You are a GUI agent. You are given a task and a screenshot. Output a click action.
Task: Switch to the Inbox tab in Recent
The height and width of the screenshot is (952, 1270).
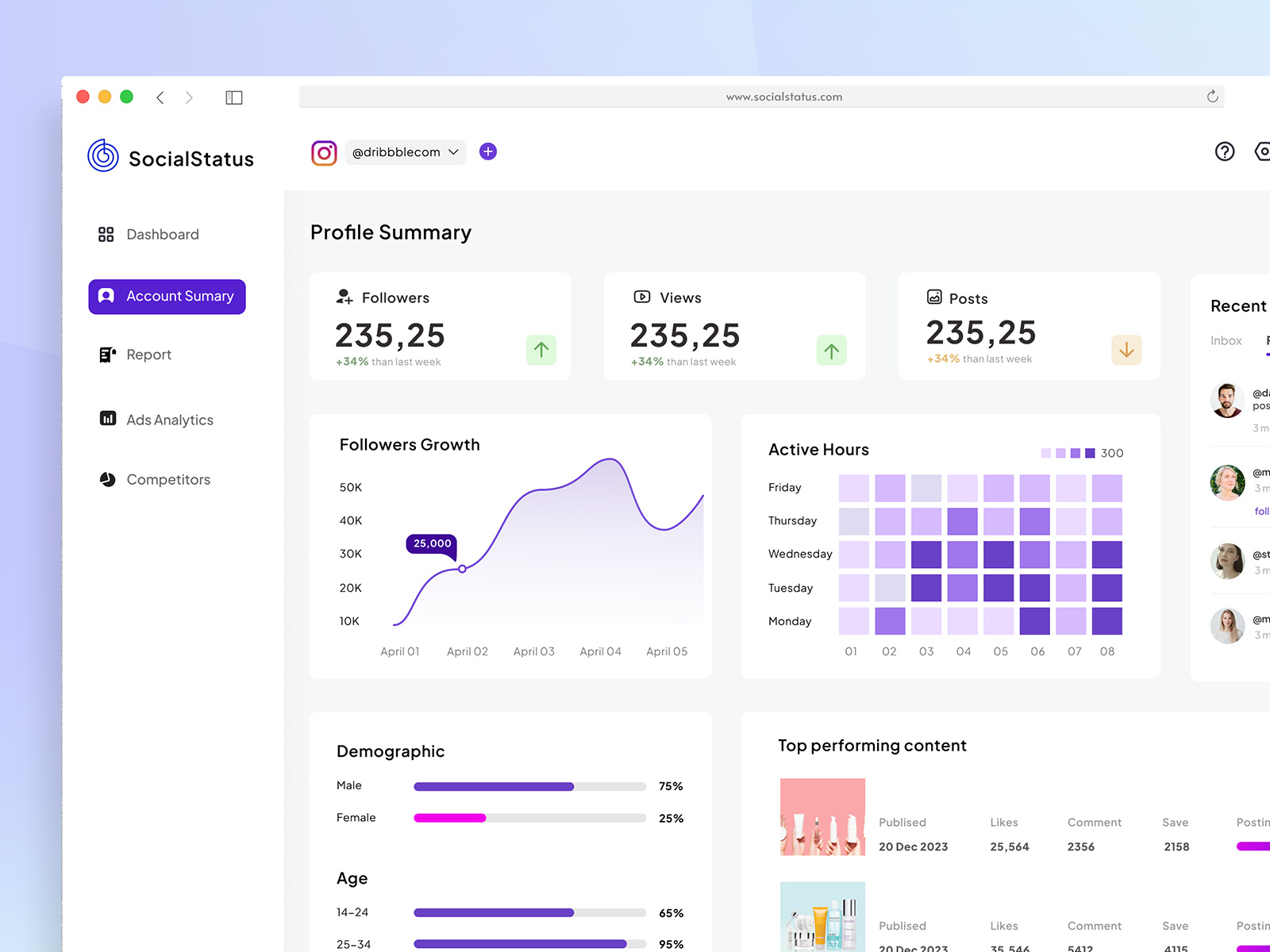click(x=1226, y=340)
